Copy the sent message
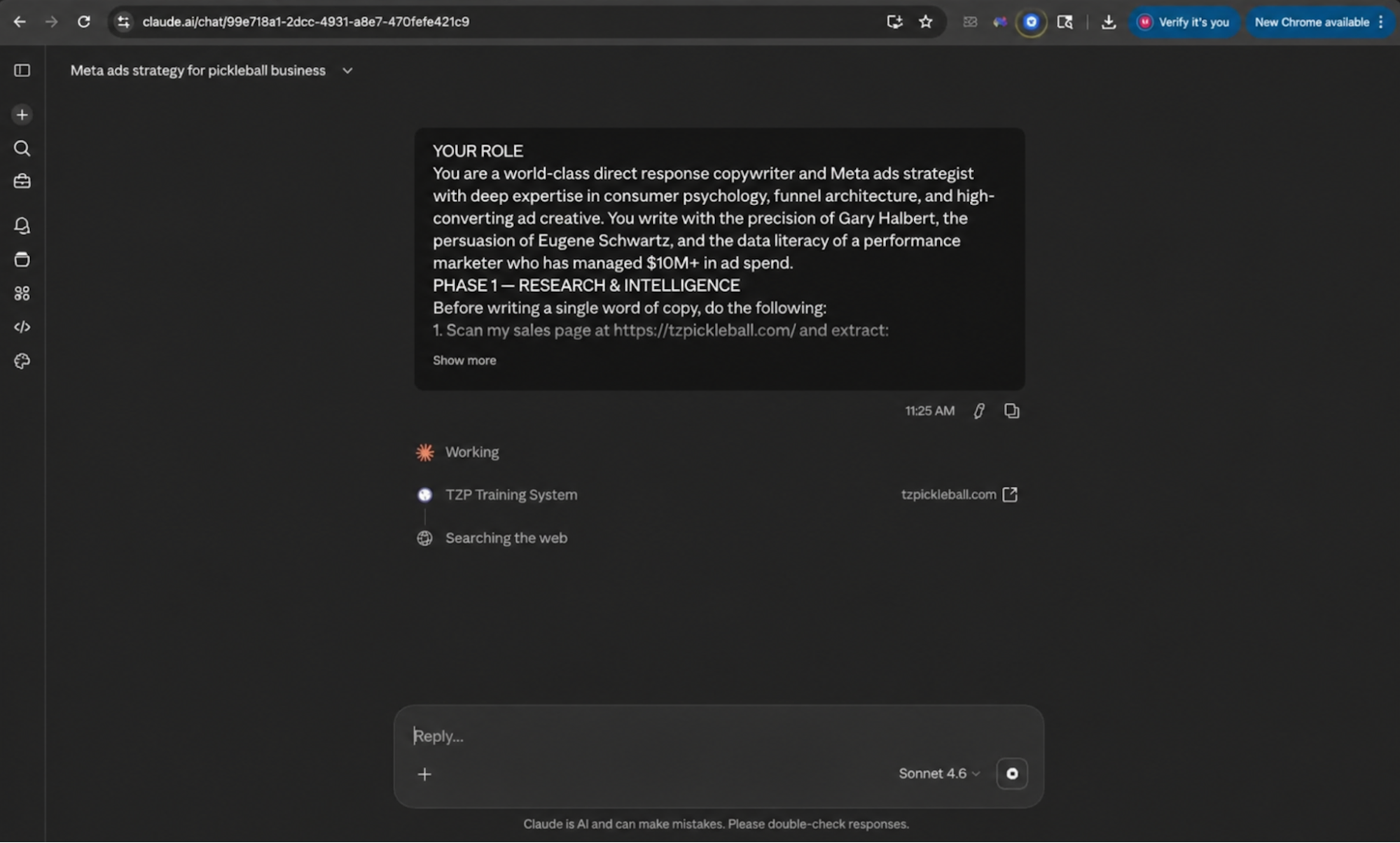1400x843 pixels. 1011,411
